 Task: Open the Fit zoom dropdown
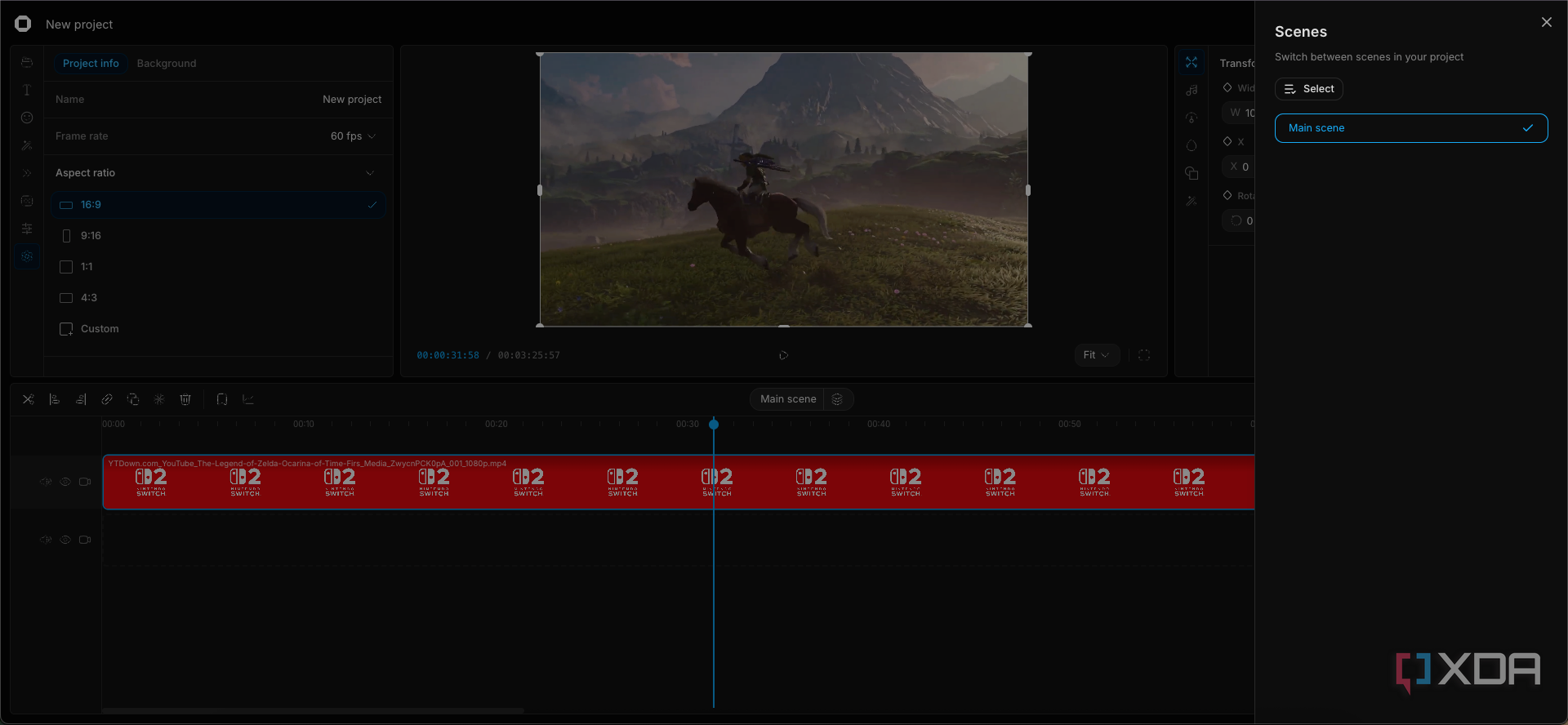coord(1096,355)
